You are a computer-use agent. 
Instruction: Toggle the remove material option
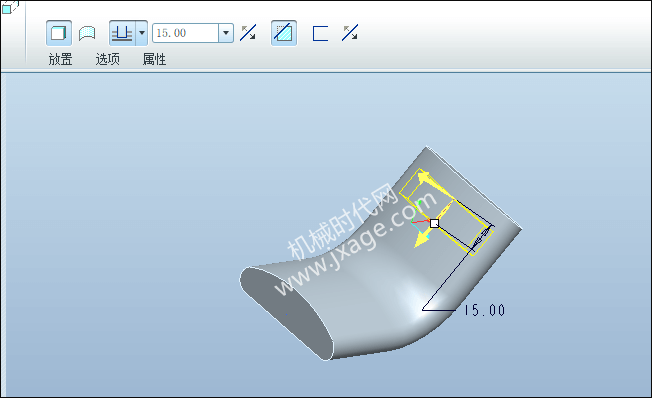pos(284,33)
